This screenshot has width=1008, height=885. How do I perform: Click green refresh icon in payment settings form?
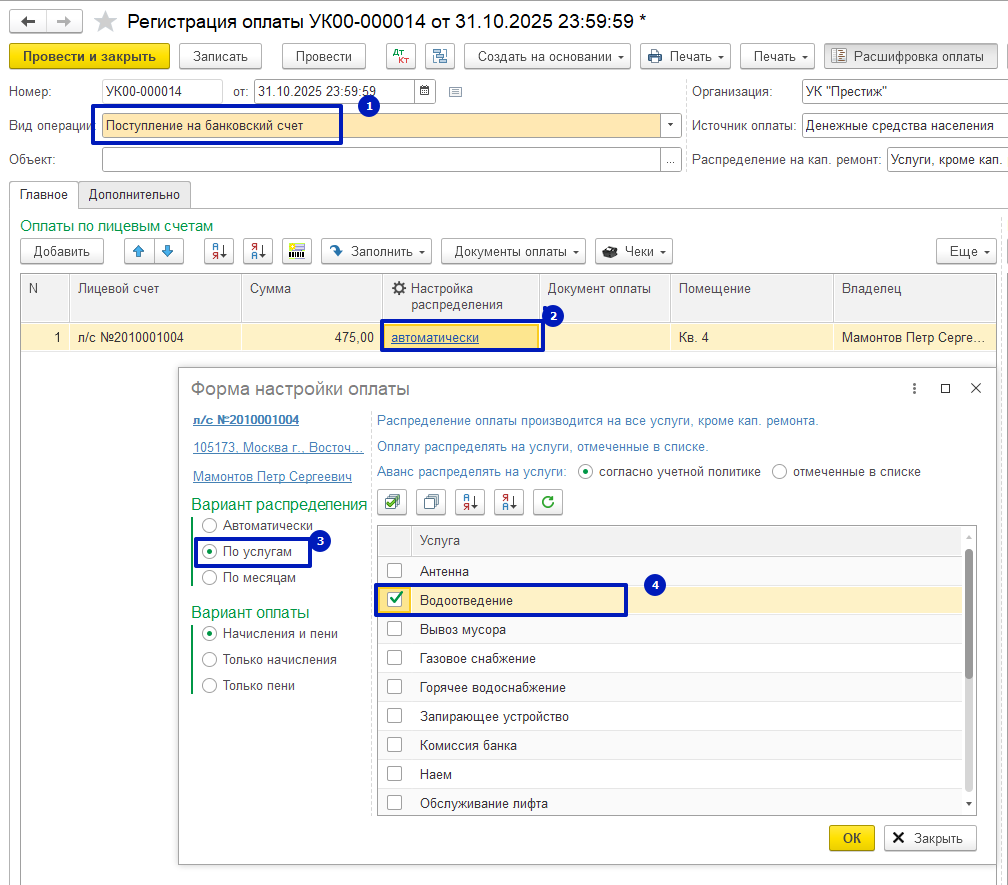[x=547, y=503]
